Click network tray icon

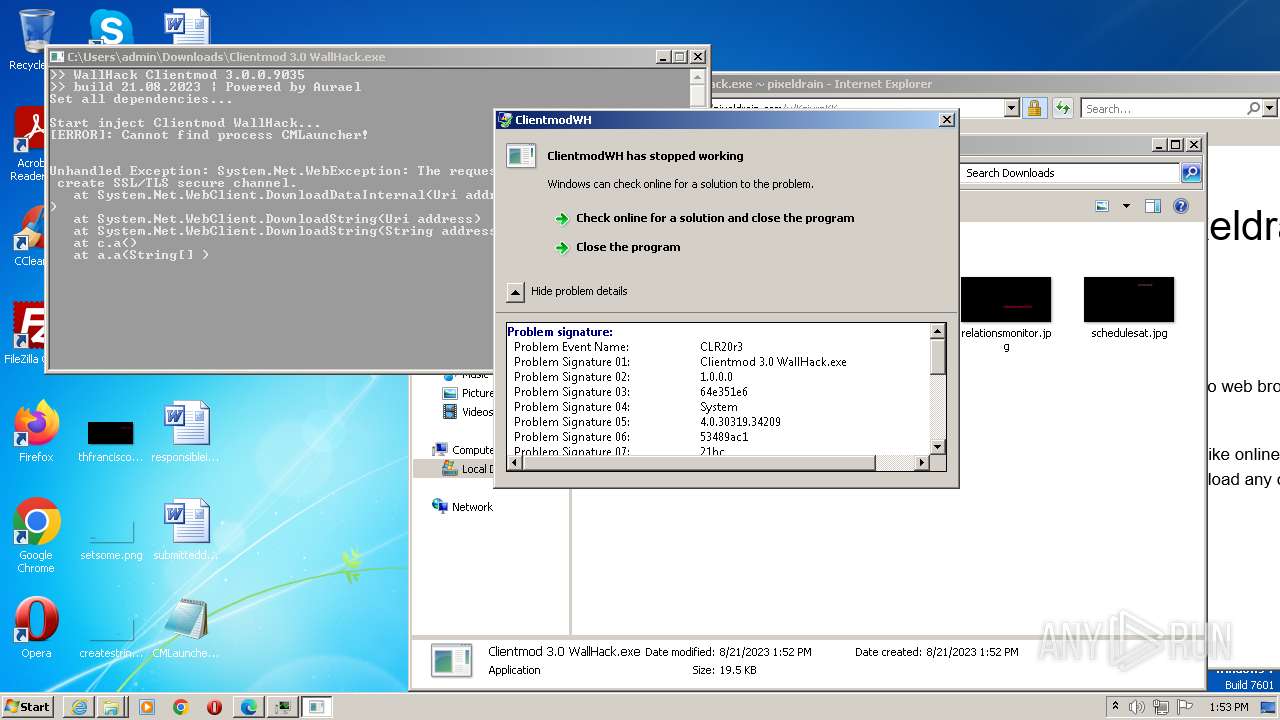(1161, 707)
